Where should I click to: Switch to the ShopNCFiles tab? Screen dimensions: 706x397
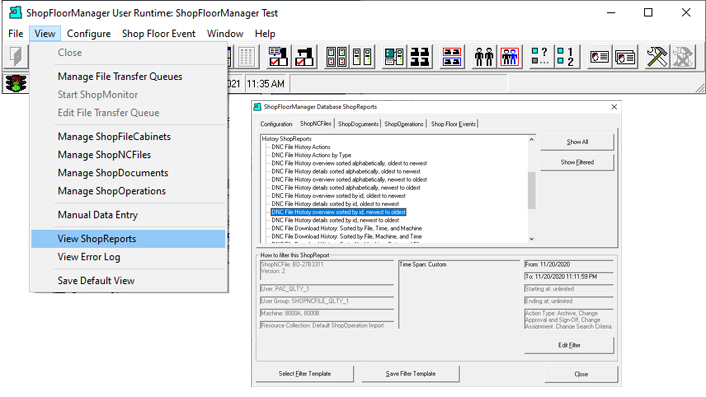(316, 123)
